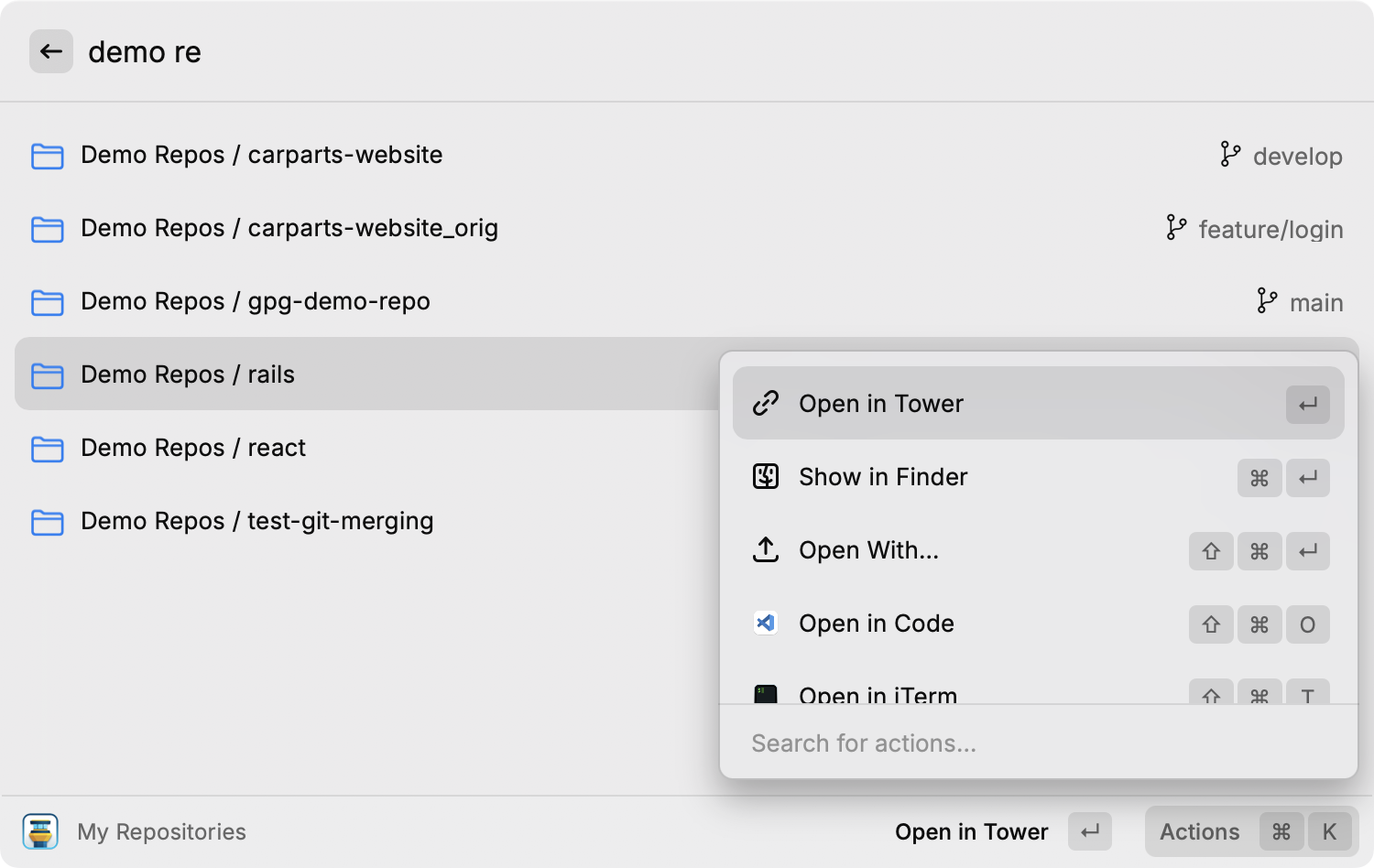Click the link icon beside Open in Tower
The height and width of the screenshot is (868, 1374).
765,403
